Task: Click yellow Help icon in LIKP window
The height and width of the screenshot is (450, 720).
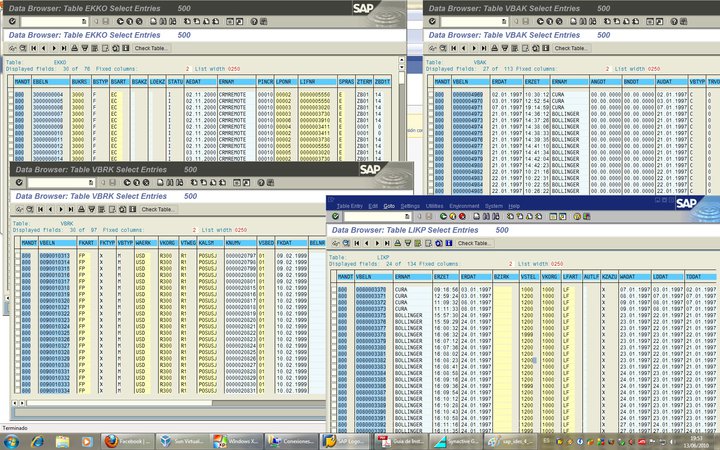Action: click(577, 216)
